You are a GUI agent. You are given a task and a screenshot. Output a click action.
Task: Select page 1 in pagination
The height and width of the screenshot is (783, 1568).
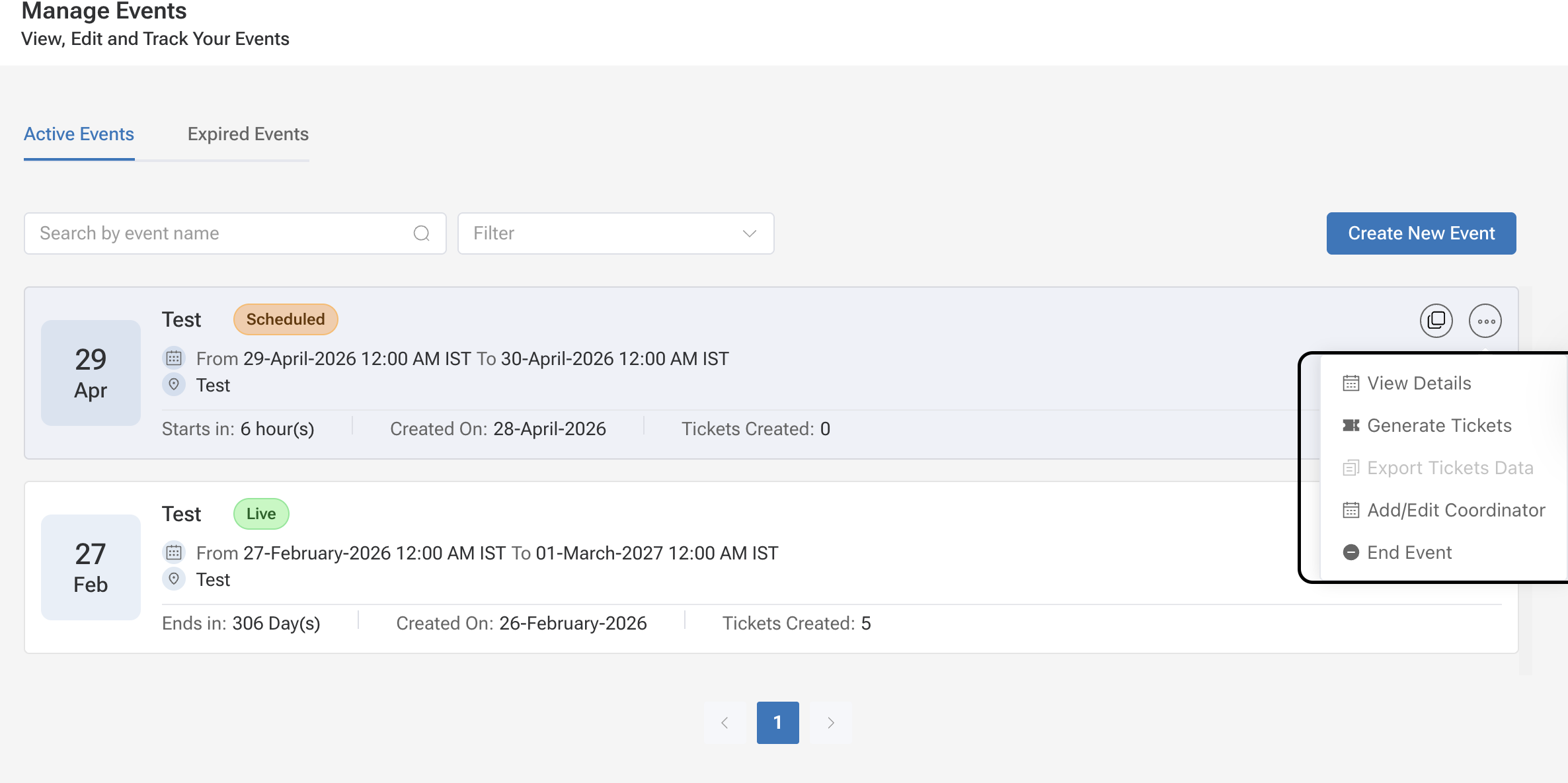(x=777, y=723)
